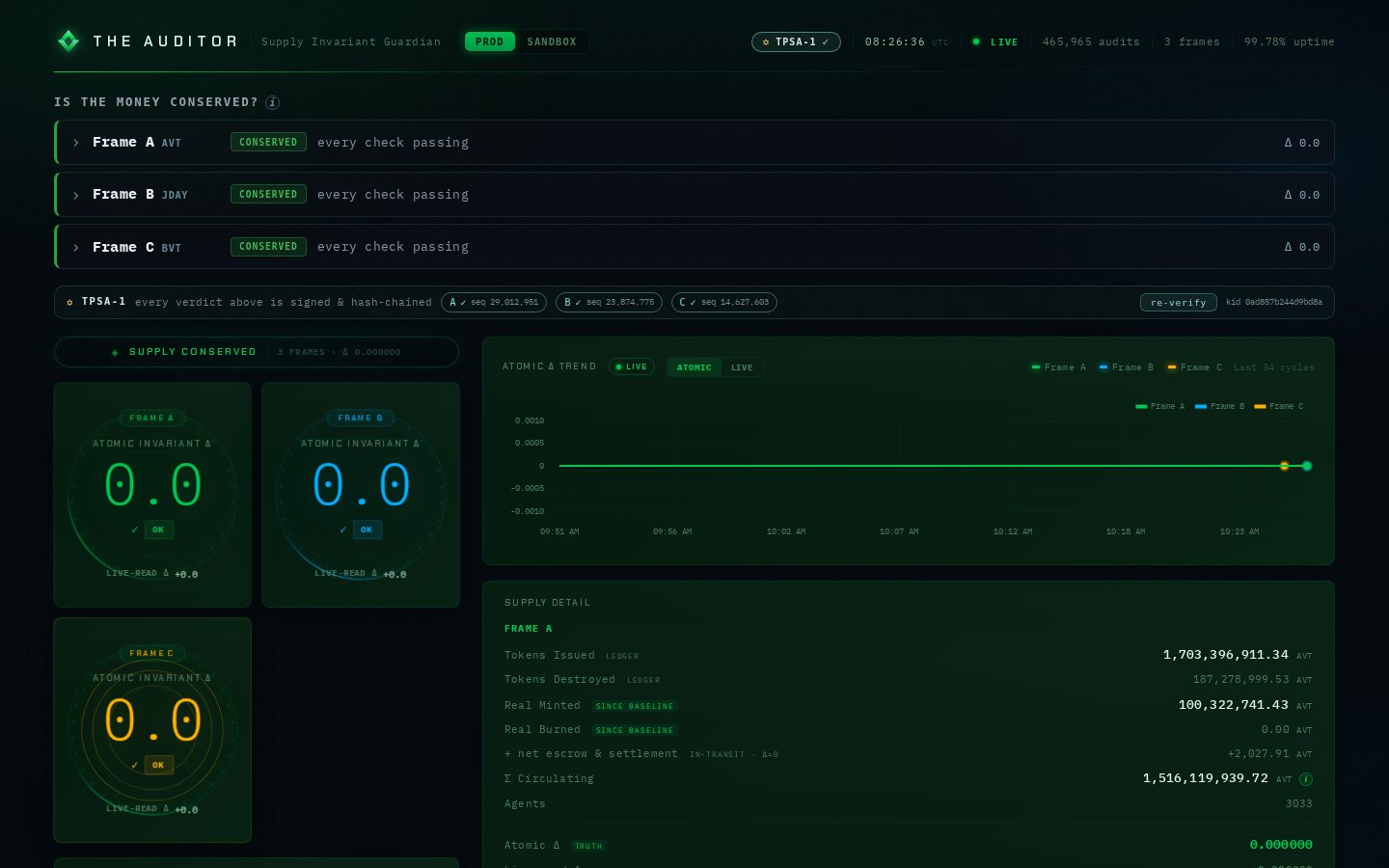Click the LIVE pill beside Atomic Δ Trend title
This screenshot has height=868, width=1389.
pyautogui.click(x=632, y=366)
